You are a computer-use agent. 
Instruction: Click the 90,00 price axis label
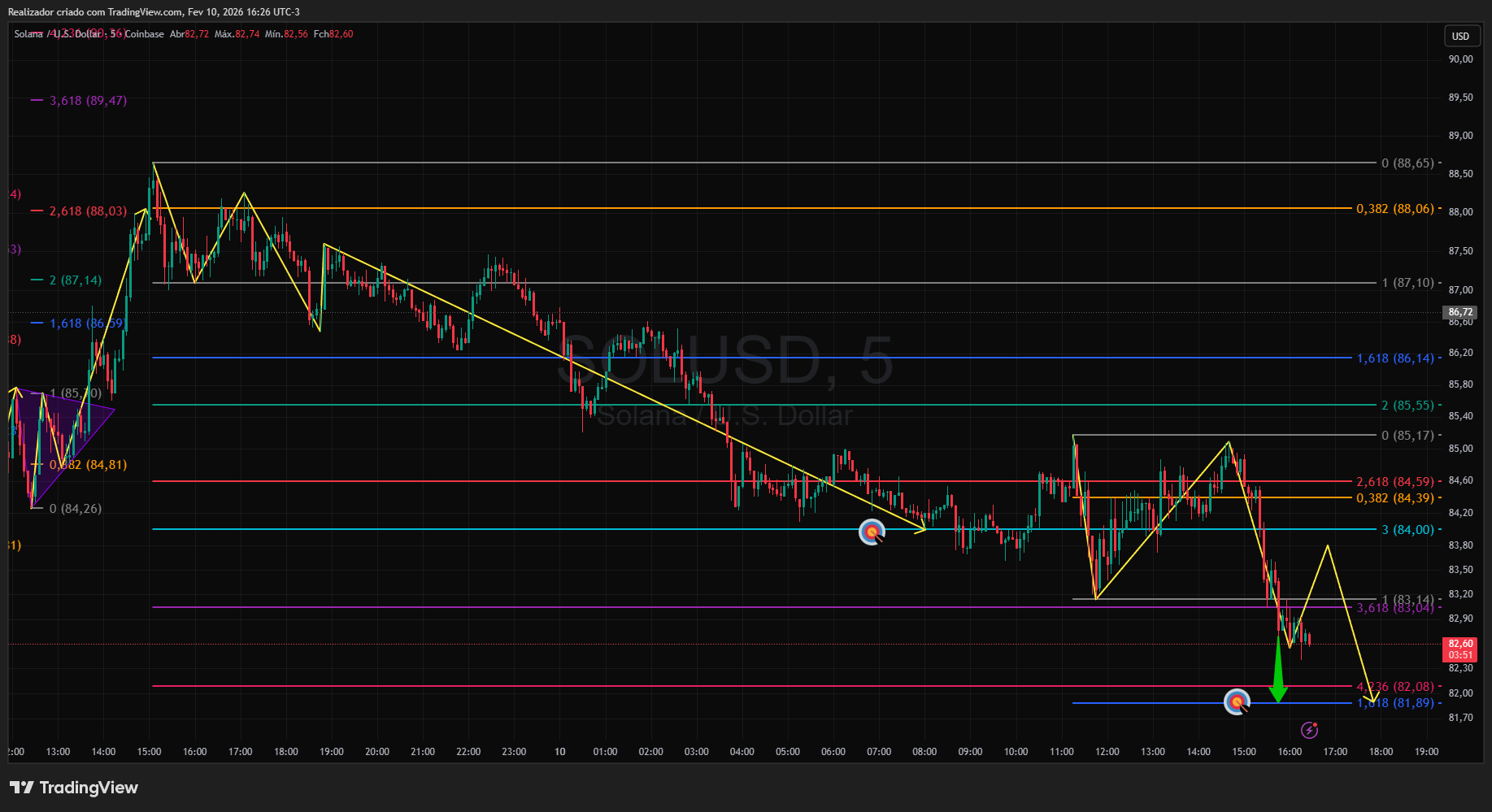coord(1460,59)
